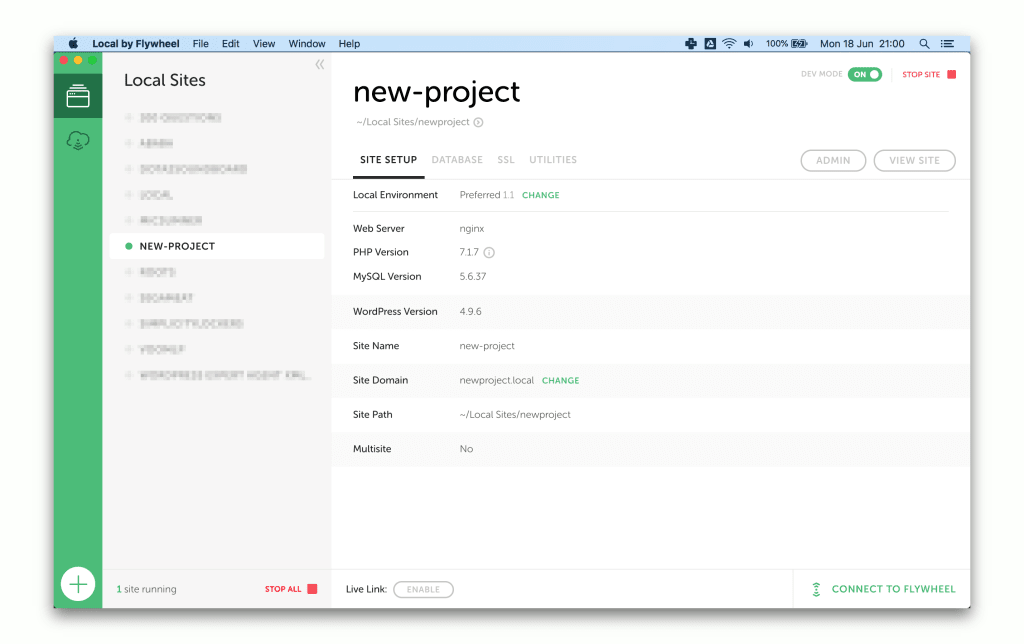
Task: Open the View menu
Action: click(264, 44)
